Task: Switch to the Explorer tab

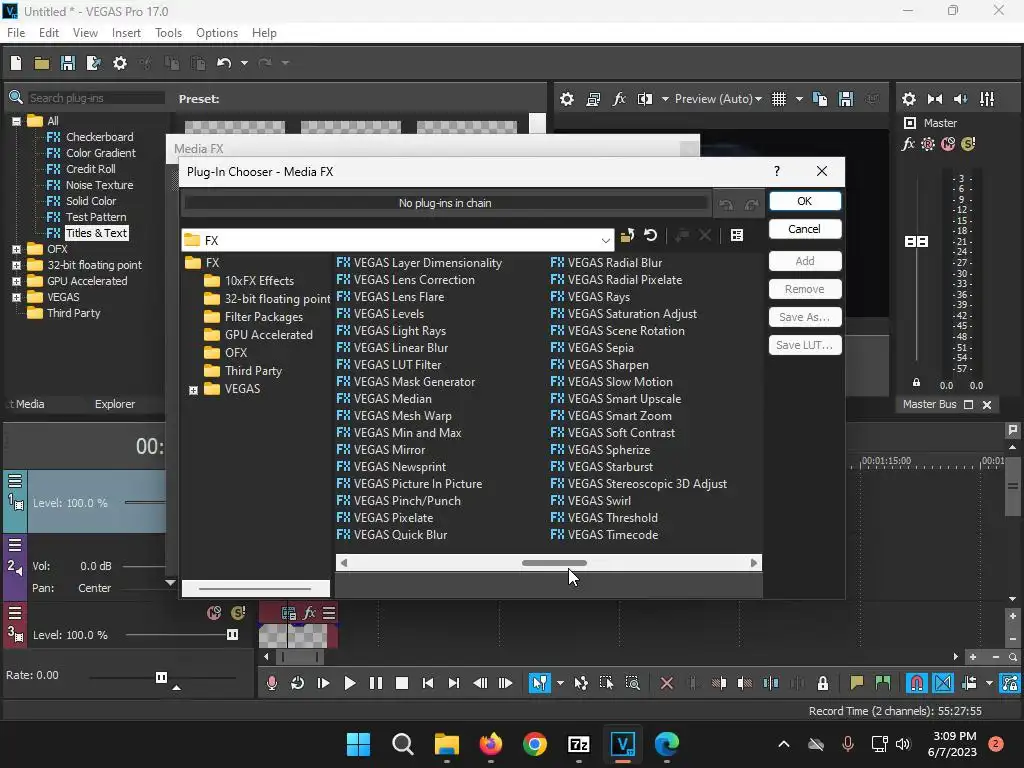Action: (115, 404)
